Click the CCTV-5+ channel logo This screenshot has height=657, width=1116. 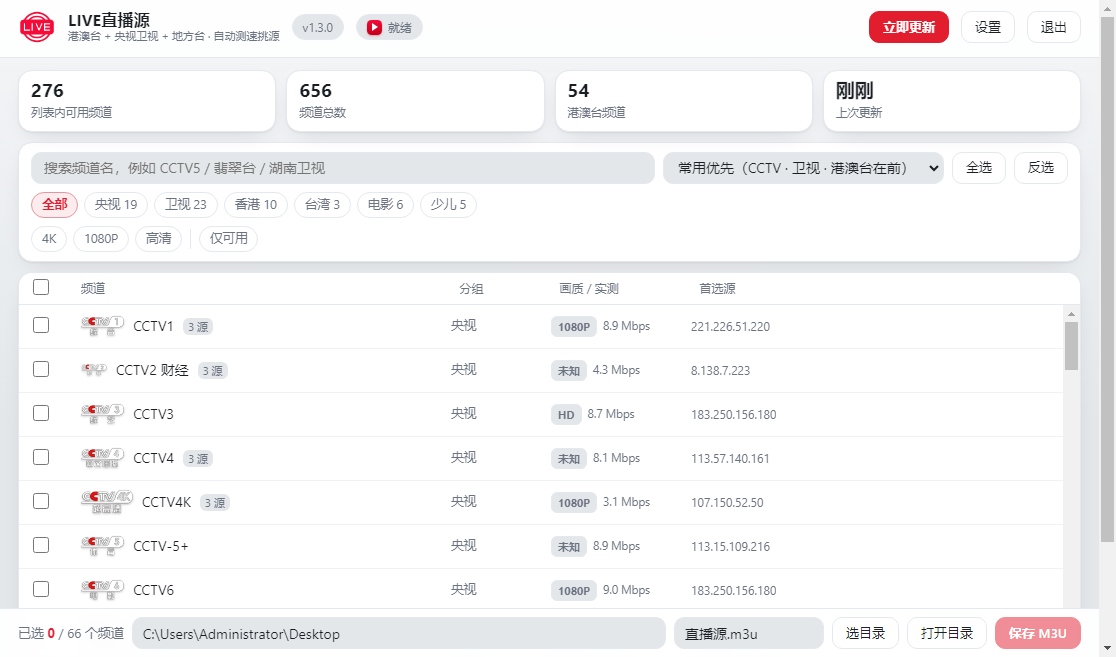(x=102, y=546)
